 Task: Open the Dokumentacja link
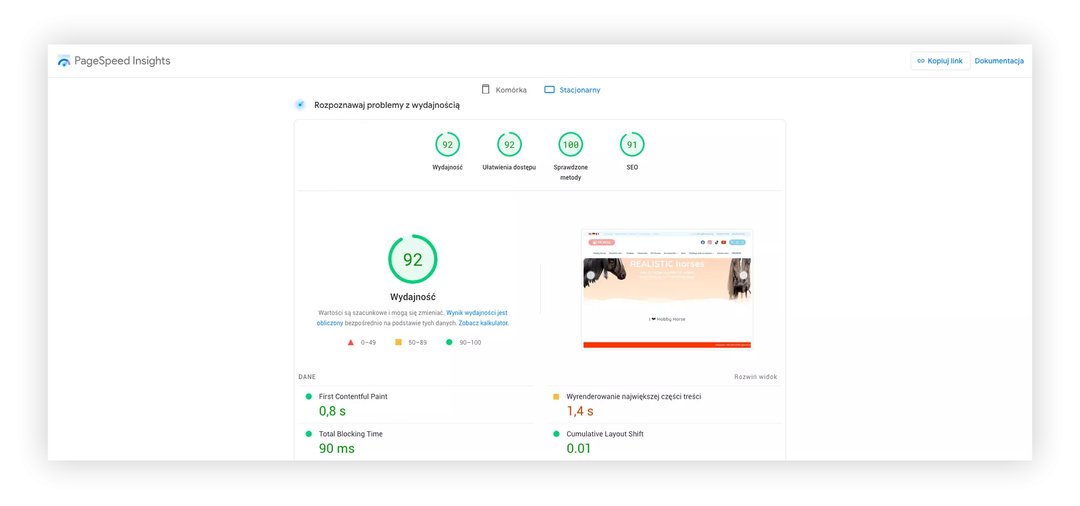[x=998, y=61]
